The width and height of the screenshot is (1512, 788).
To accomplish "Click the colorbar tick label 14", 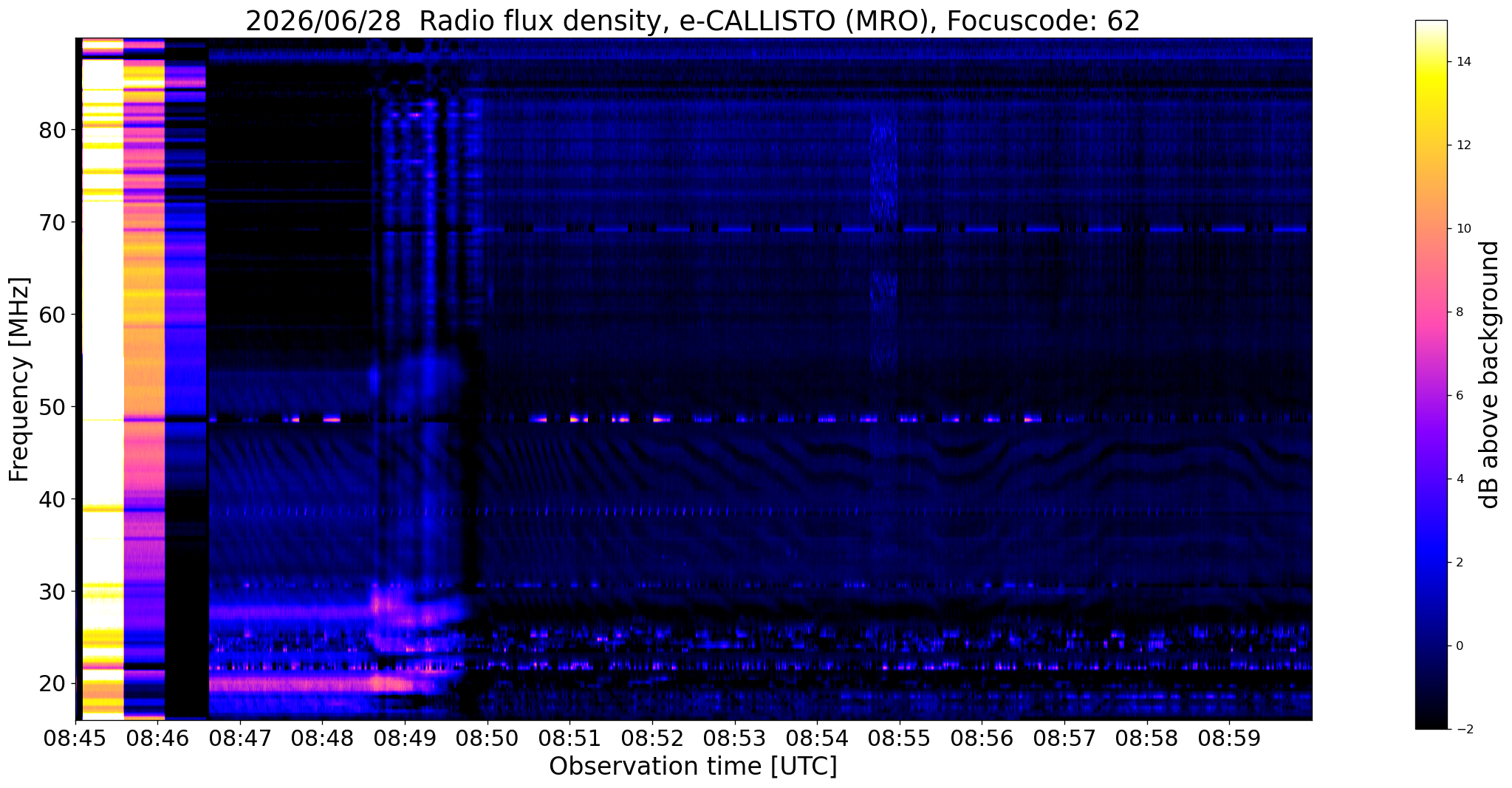I will [1463, 62].
